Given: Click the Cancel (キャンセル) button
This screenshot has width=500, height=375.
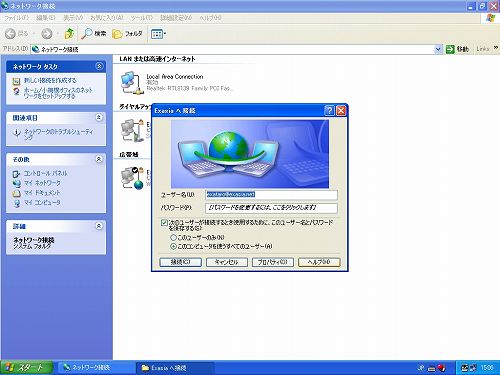Looking at the screenshot, I should [227, 262].
